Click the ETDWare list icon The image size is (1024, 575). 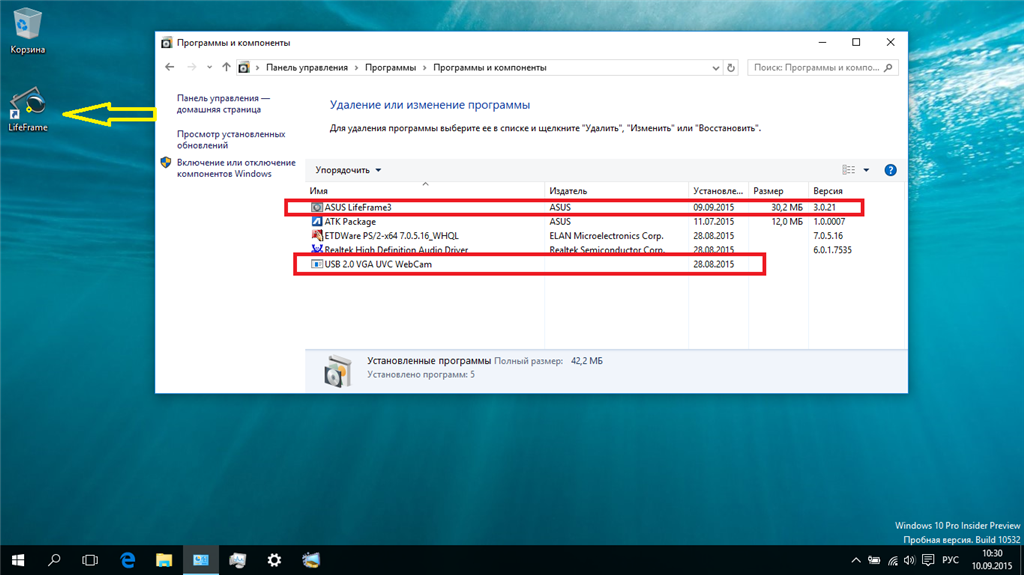pyautogui.click(x=317, y=235)
